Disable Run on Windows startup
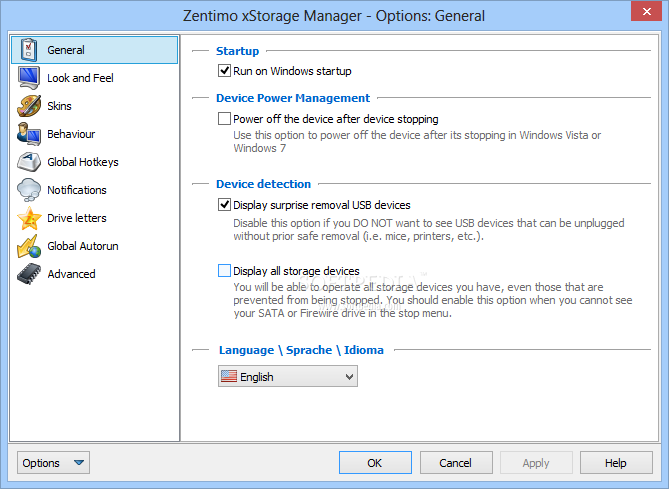 (x=224, y=70)
